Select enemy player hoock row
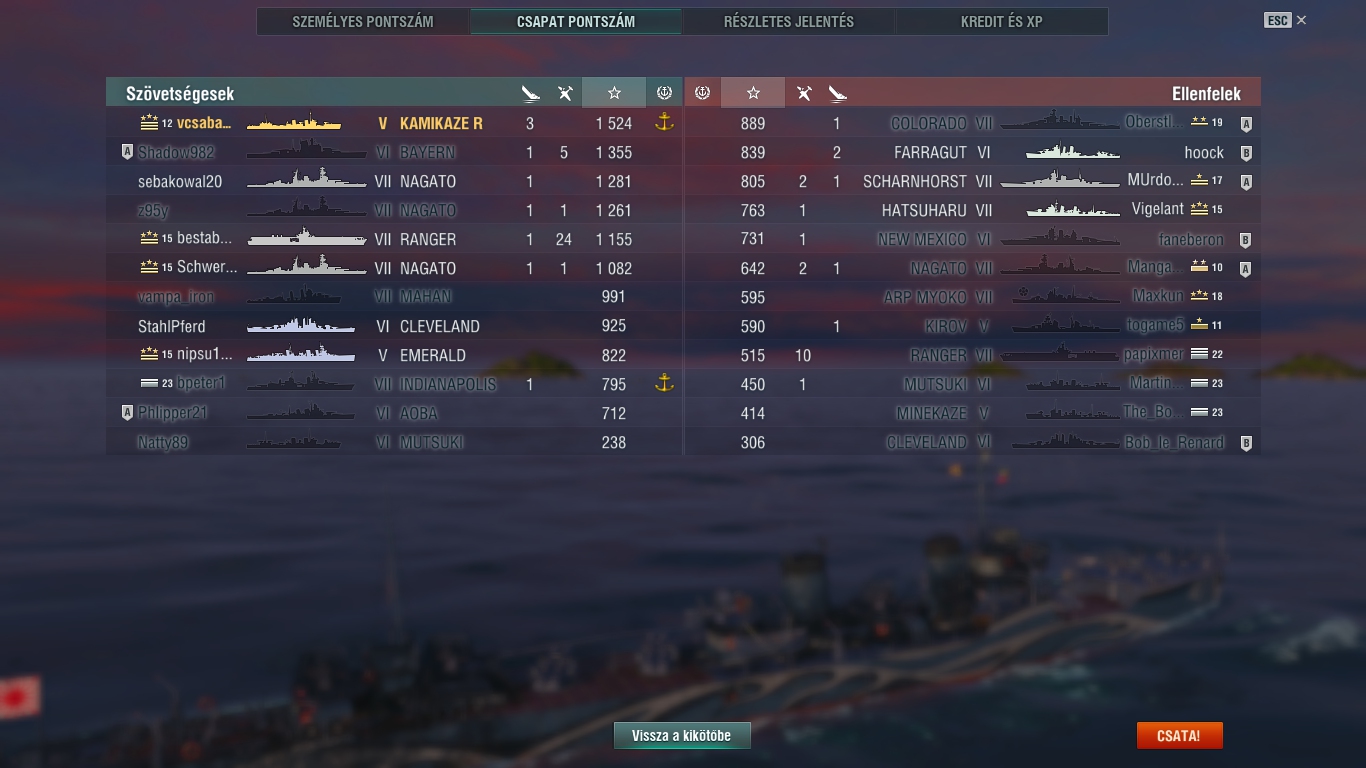Image resolution: width=1366 pixels, height=768 pixels. point(973,152)
